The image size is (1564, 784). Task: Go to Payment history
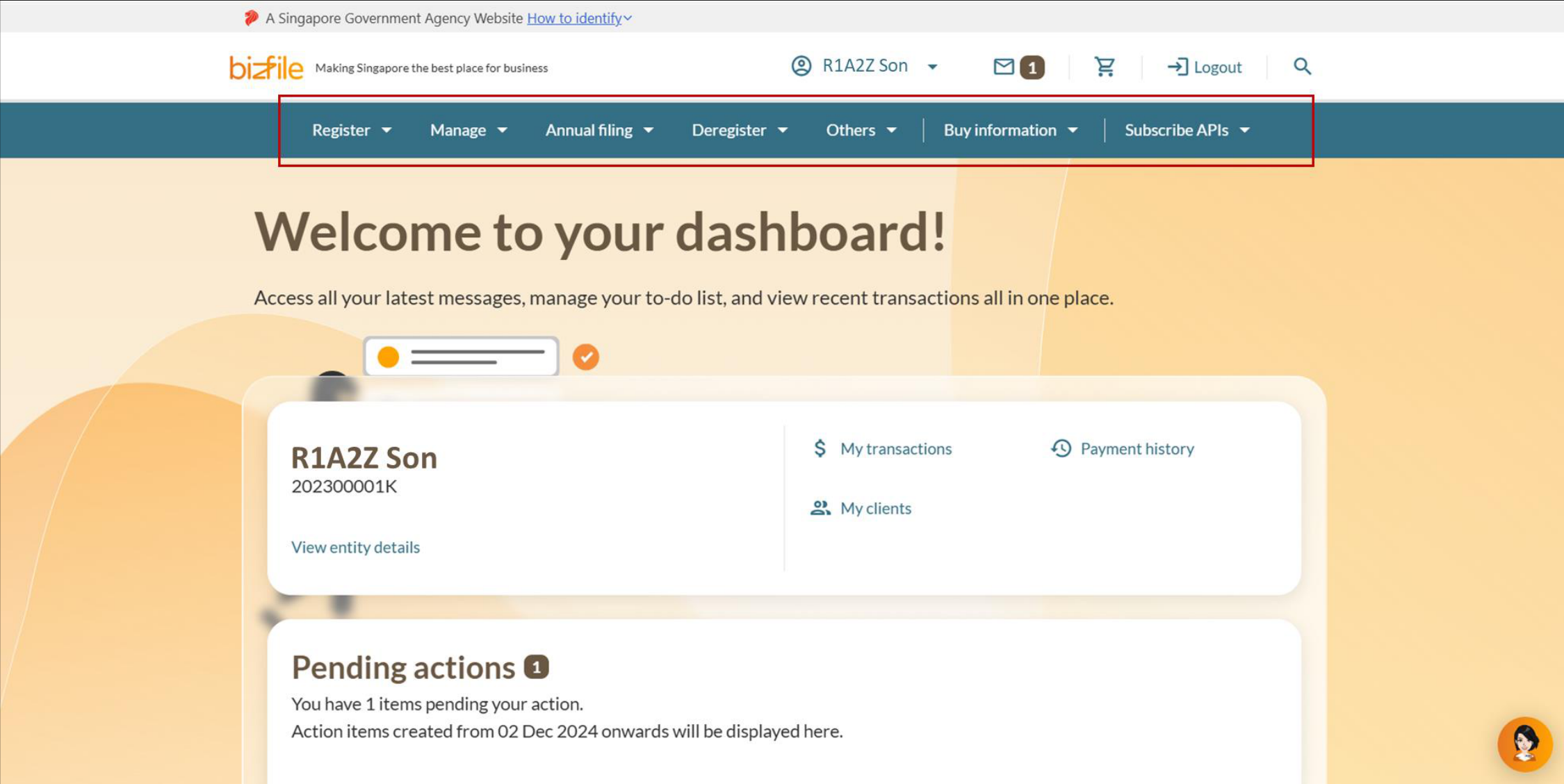pyautogui.click(x=1137, y=448)
